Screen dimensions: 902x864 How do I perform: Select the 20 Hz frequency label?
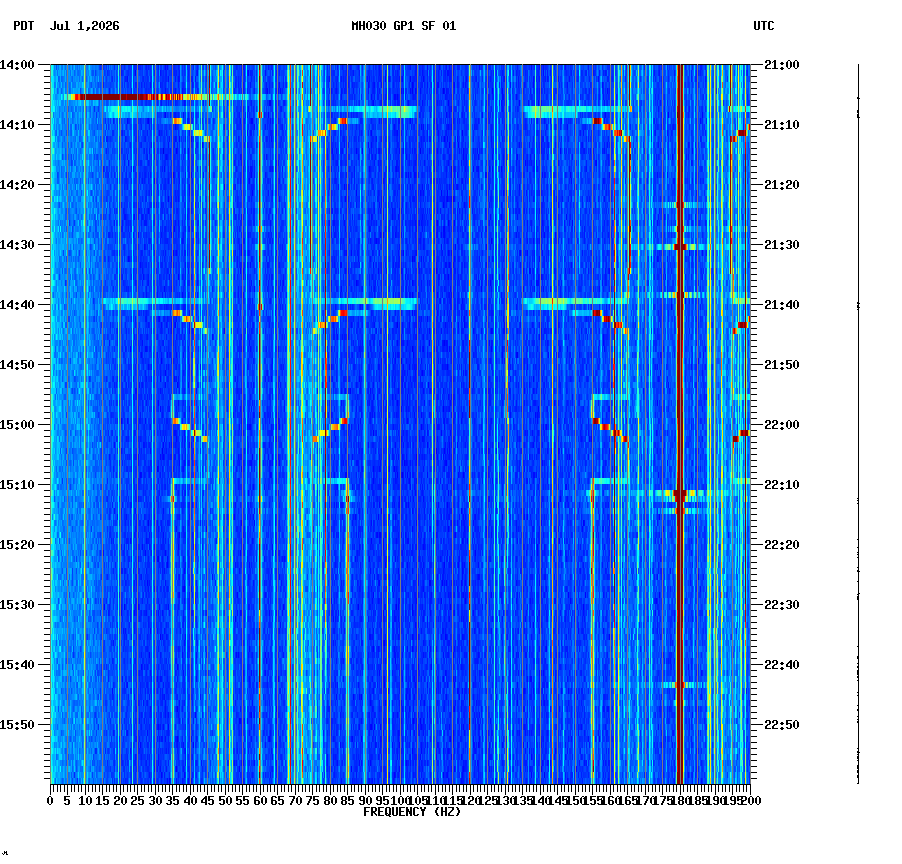[x=120, y=801]
